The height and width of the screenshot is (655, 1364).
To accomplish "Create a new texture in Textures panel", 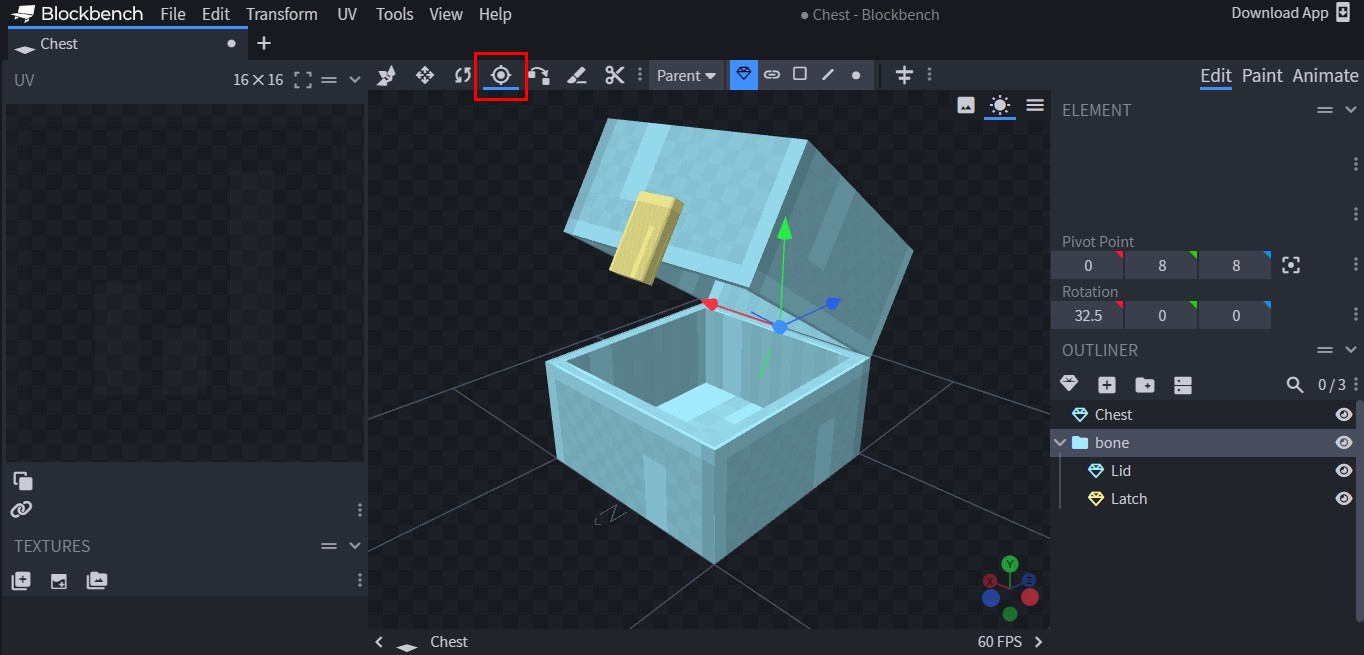I will point(21,580).
